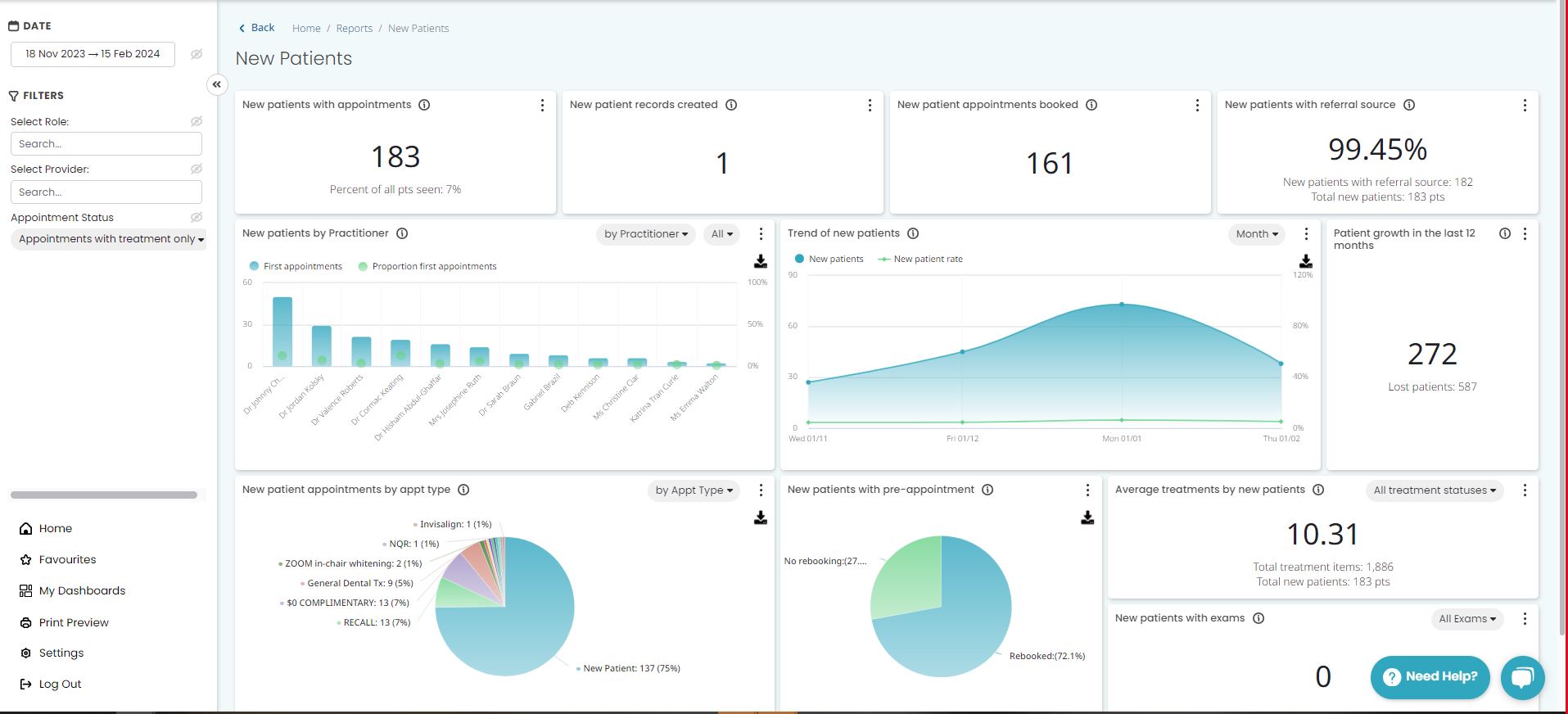Open the by Practitioner dropdown

645,234
